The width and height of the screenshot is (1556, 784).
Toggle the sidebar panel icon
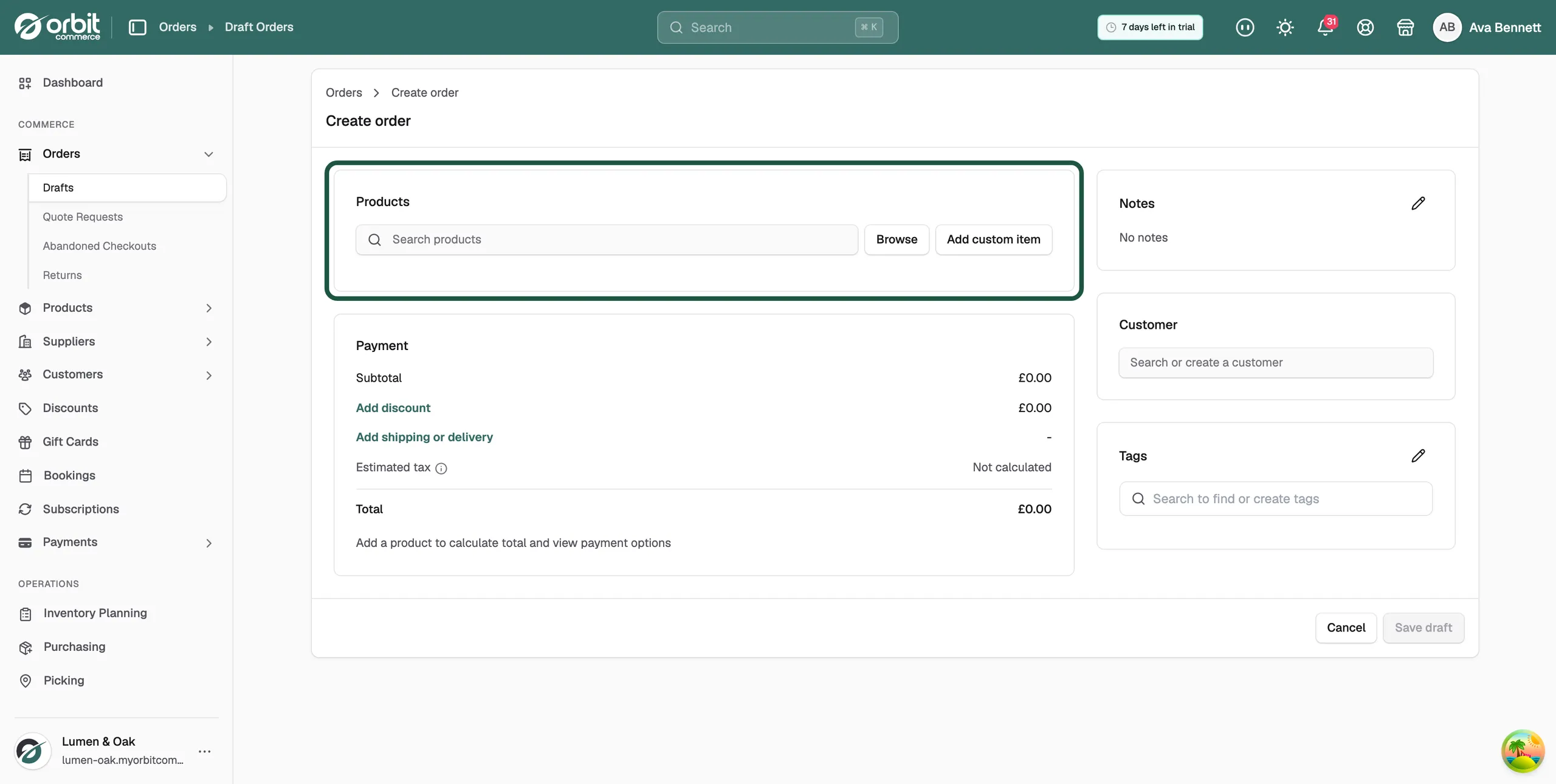pos(137,27)
